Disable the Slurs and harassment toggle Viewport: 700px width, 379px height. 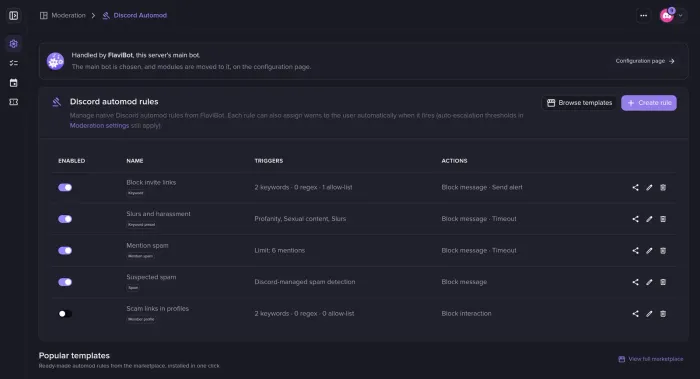(65, 219)
